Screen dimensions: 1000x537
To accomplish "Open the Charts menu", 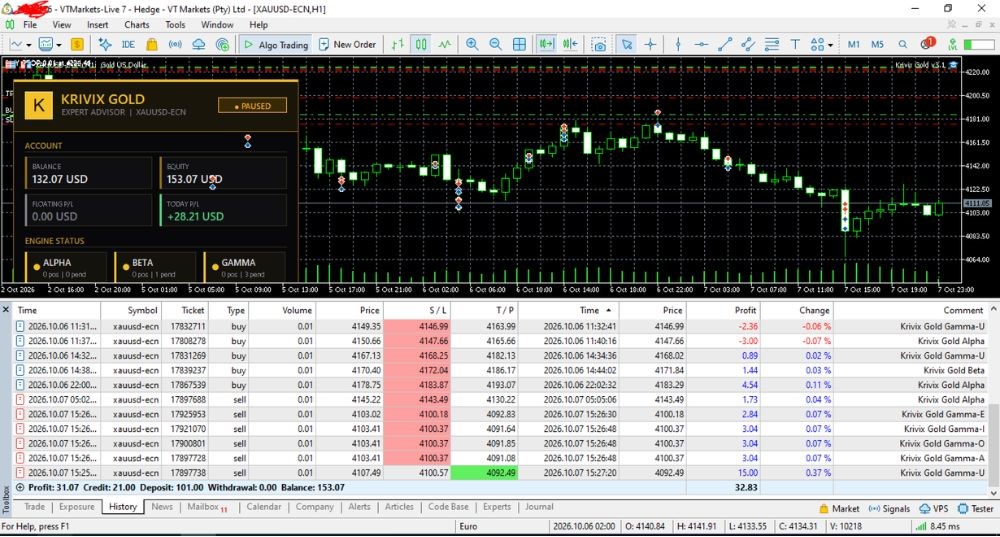I will (136, 25).
